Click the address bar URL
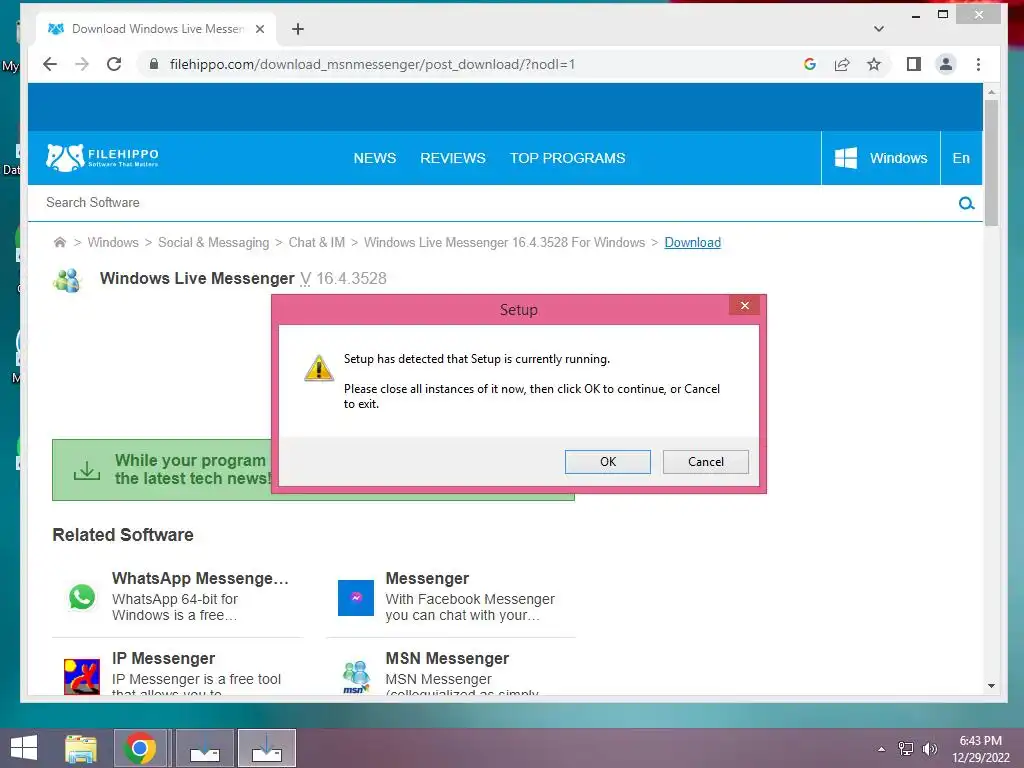 (372, 64)
